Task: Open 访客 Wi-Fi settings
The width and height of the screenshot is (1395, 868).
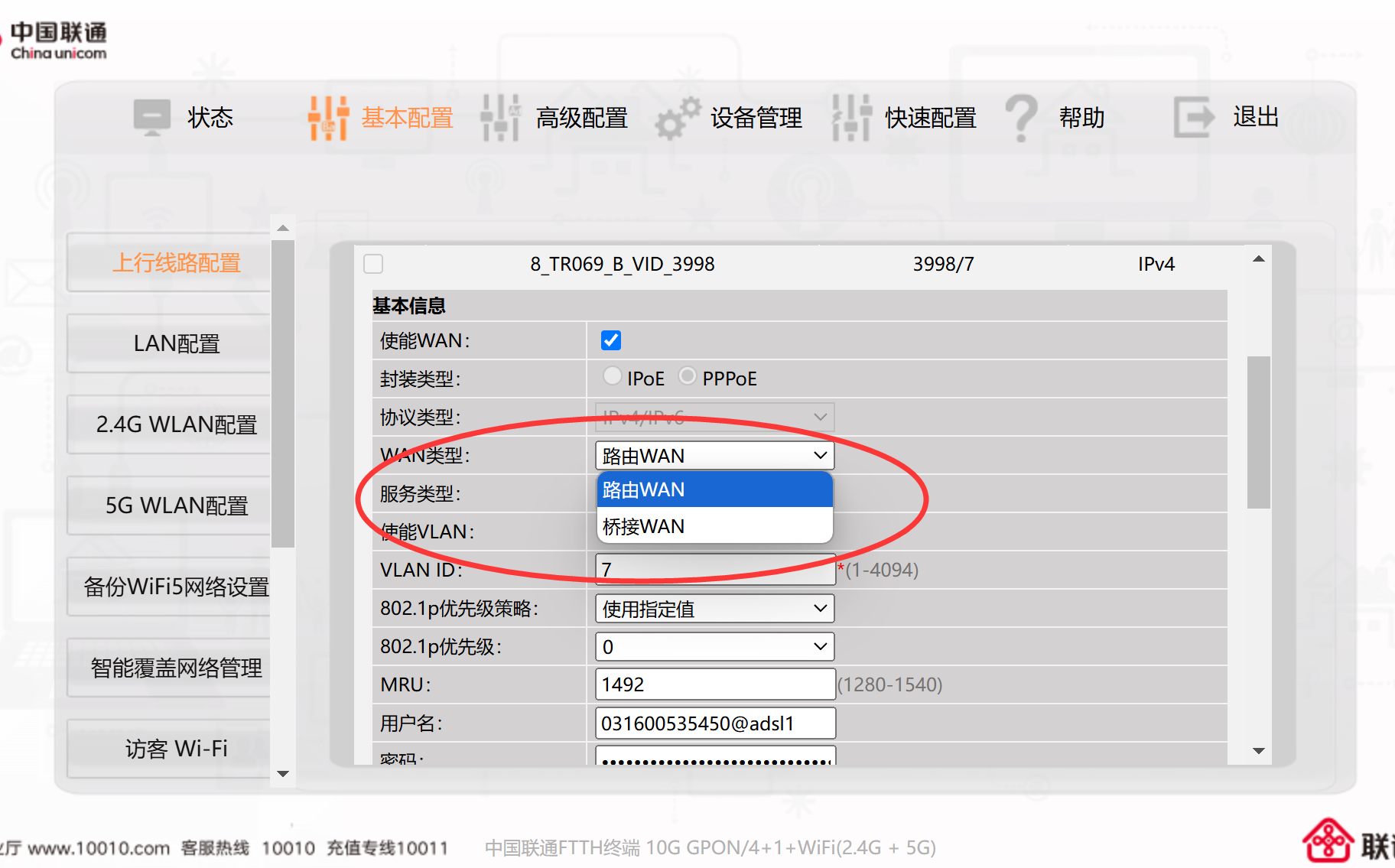Action: tap(177, 748)
